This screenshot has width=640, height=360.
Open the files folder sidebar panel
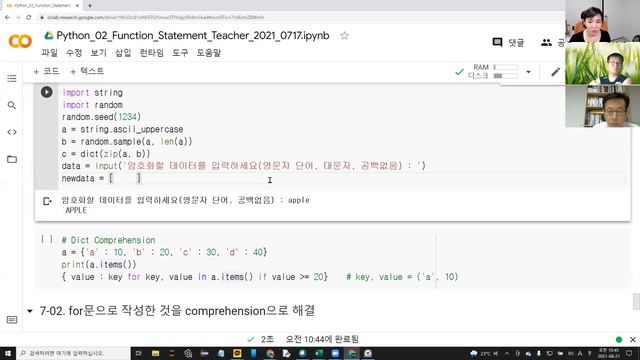point(12,159)
